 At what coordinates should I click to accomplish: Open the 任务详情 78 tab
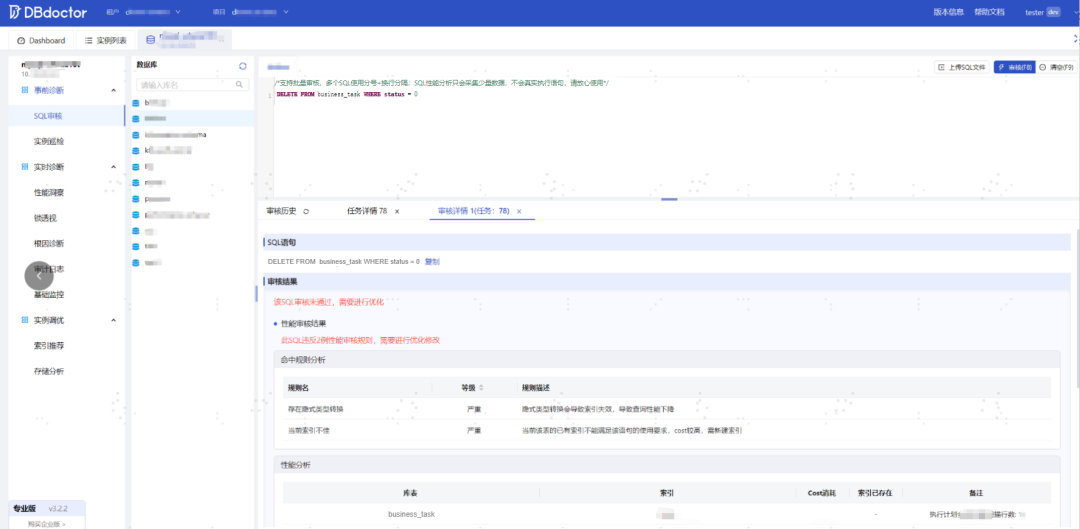pyautogui.click(x=366, y=211)
